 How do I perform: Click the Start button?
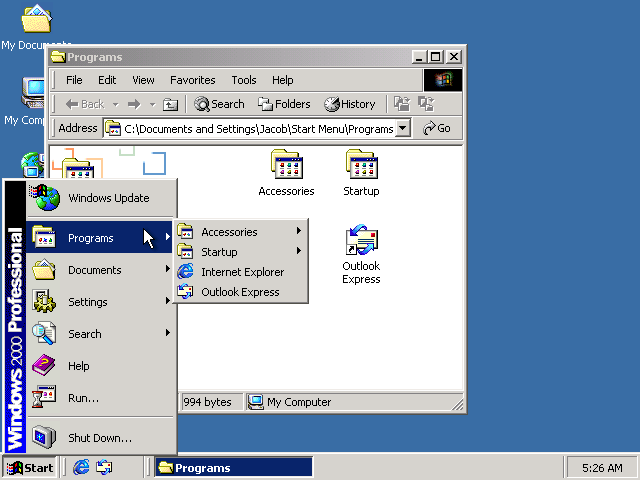(29, 467)
